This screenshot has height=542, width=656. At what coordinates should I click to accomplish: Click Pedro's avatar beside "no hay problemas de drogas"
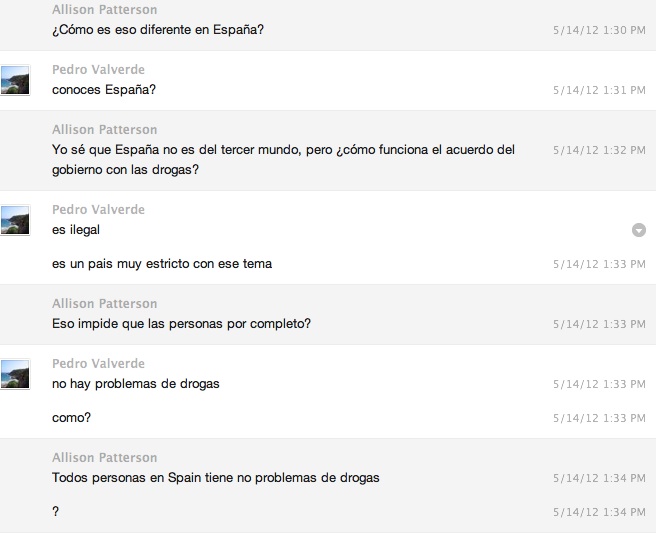15,375
